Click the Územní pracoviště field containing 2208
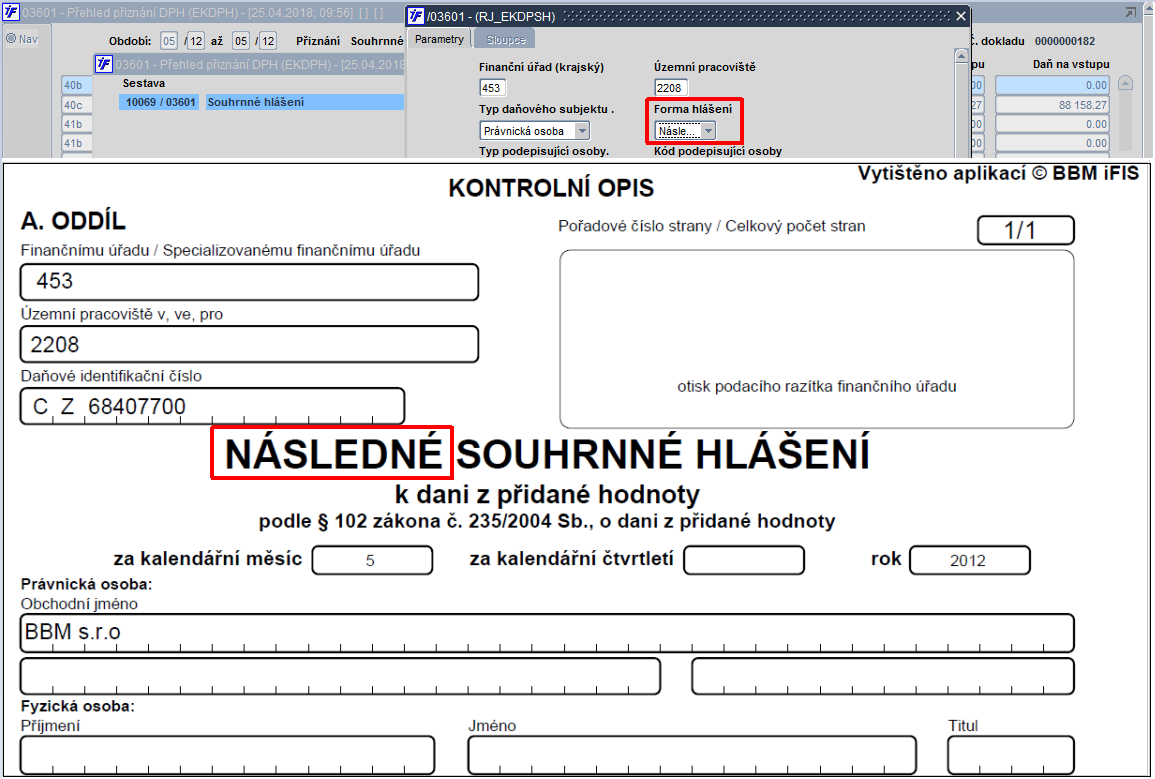This screenshot has height=779, width=1155. coord(670,88)
